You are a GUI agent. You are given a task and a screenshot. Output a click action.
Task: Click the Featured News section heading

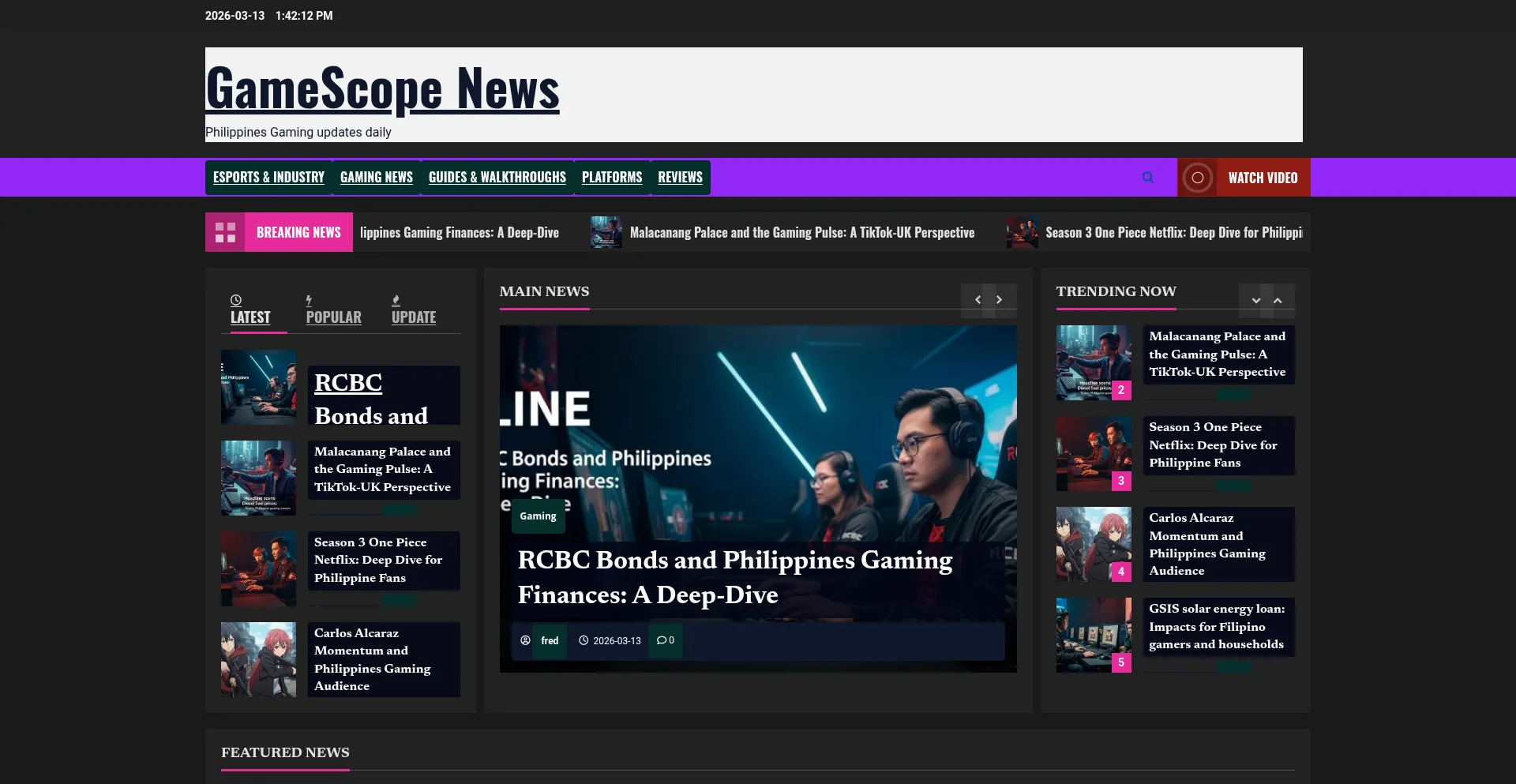point(285,752)
